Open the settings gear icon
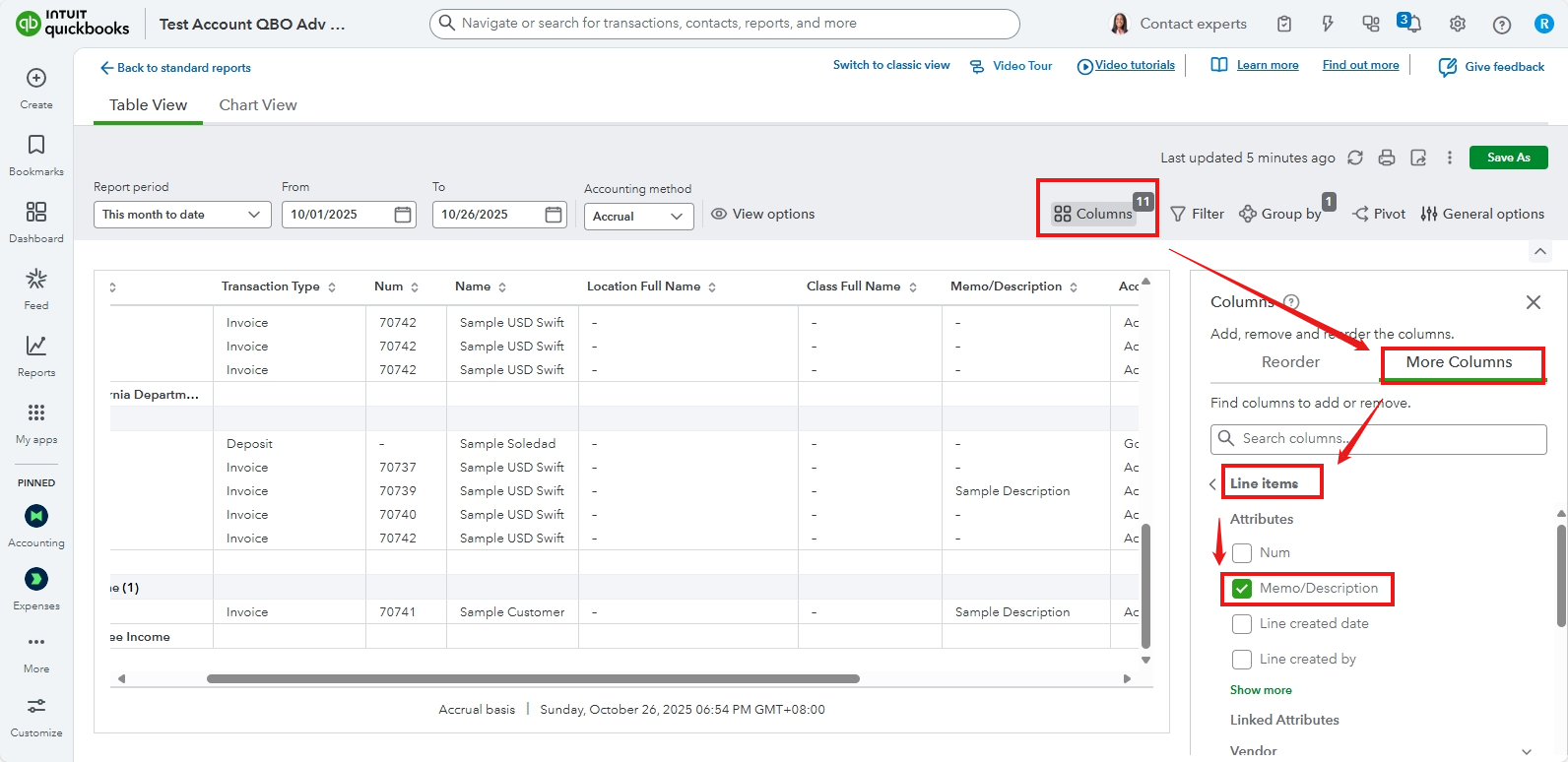Image resolution: width=1568 pixels, height=762 pixels. point(1458,25)
